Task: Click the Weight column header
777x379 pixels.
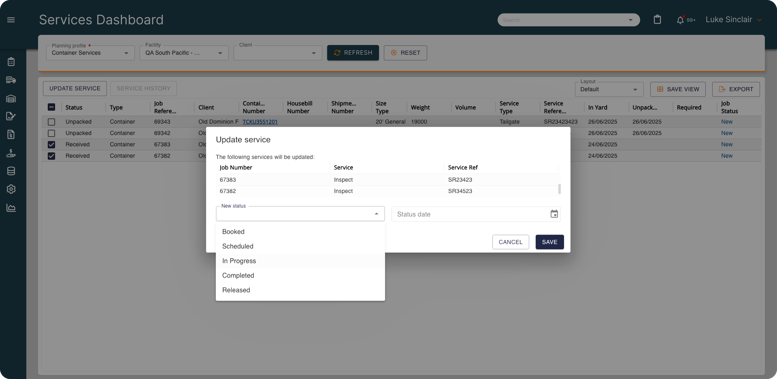Action: click(420, 108)
